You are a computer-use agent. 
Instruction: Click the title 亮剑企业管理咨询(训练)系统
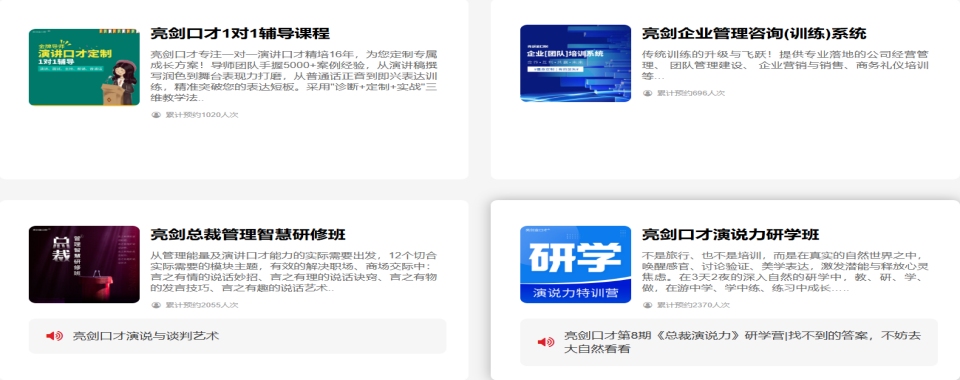(x=754, y=34)
